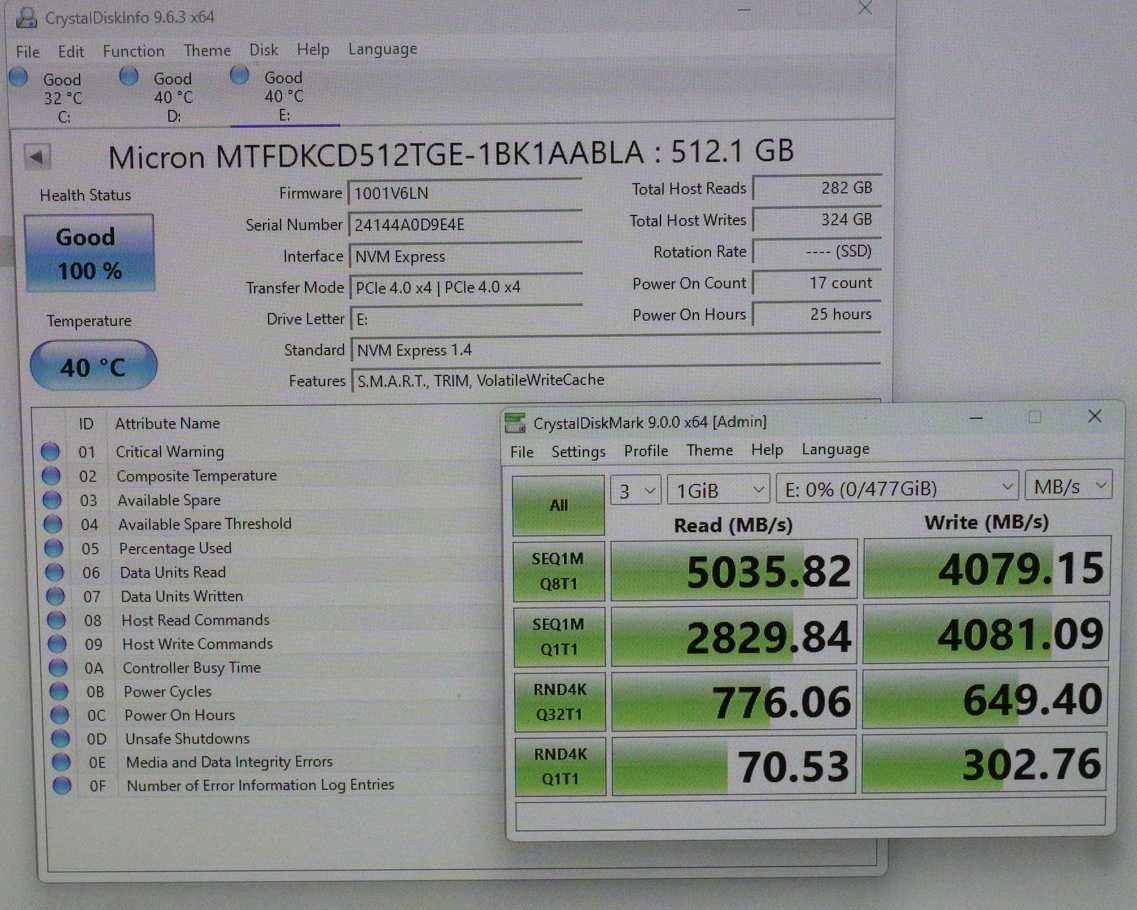Image resolution: width=1137 pixels, height=910 pixels.
Task: Open CrystalDiskMark Help menu
Action: (766, 450)
